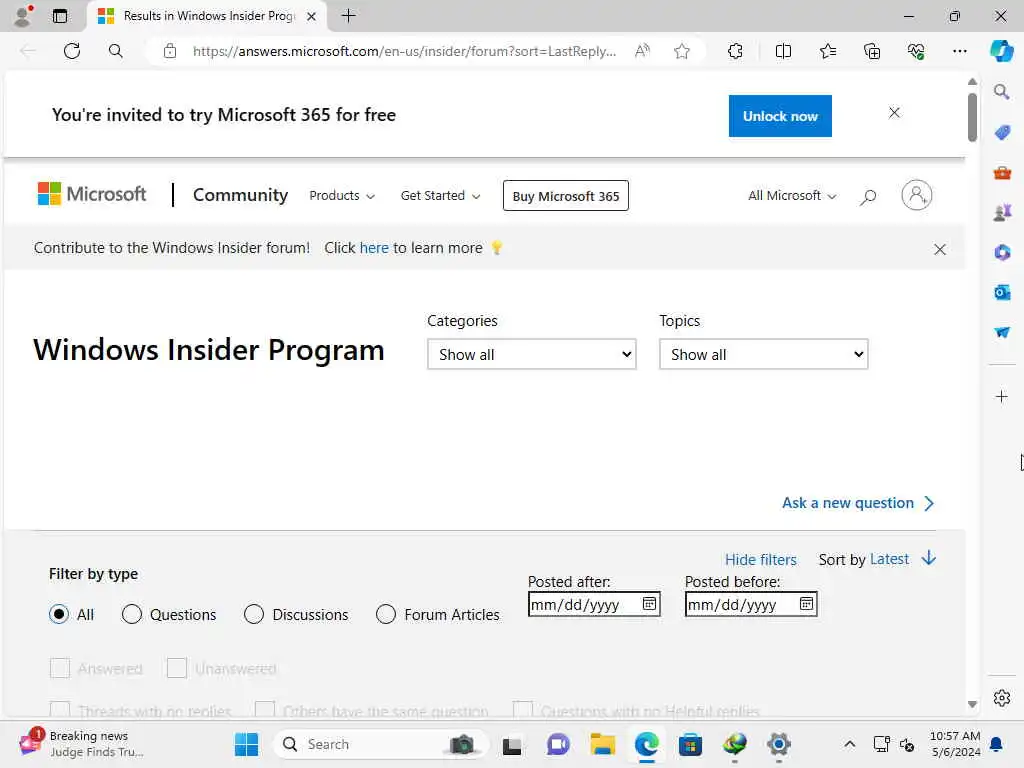Toggle the split screen icon
Image resolution: width=1024 pixels, height=768 pixels.
click(x=783, y=51)
